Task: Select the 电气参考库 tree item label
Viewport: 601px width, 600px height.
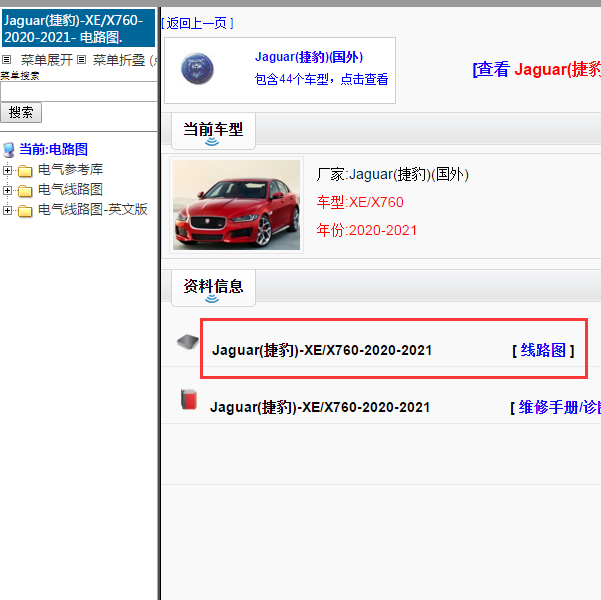Action: 71,169
